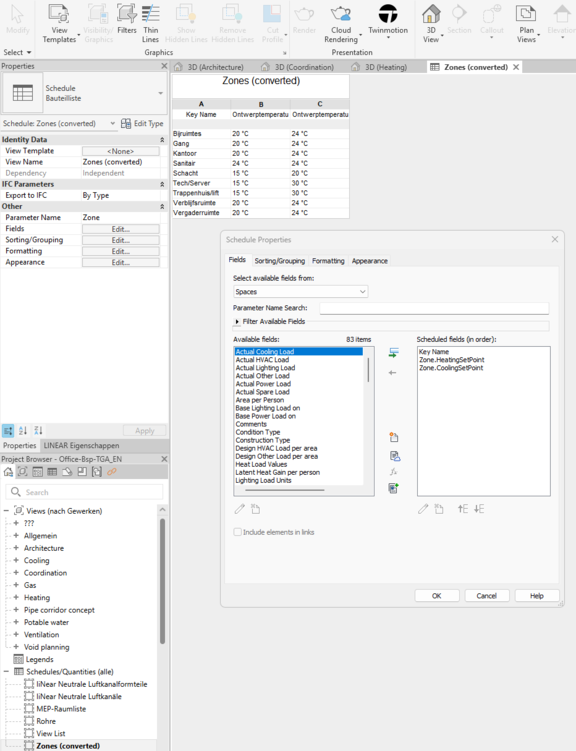The width and height of the screenshot is (576, 751).
Task: Add a calculated parameter (fx icon)
Action: point(394,472)
